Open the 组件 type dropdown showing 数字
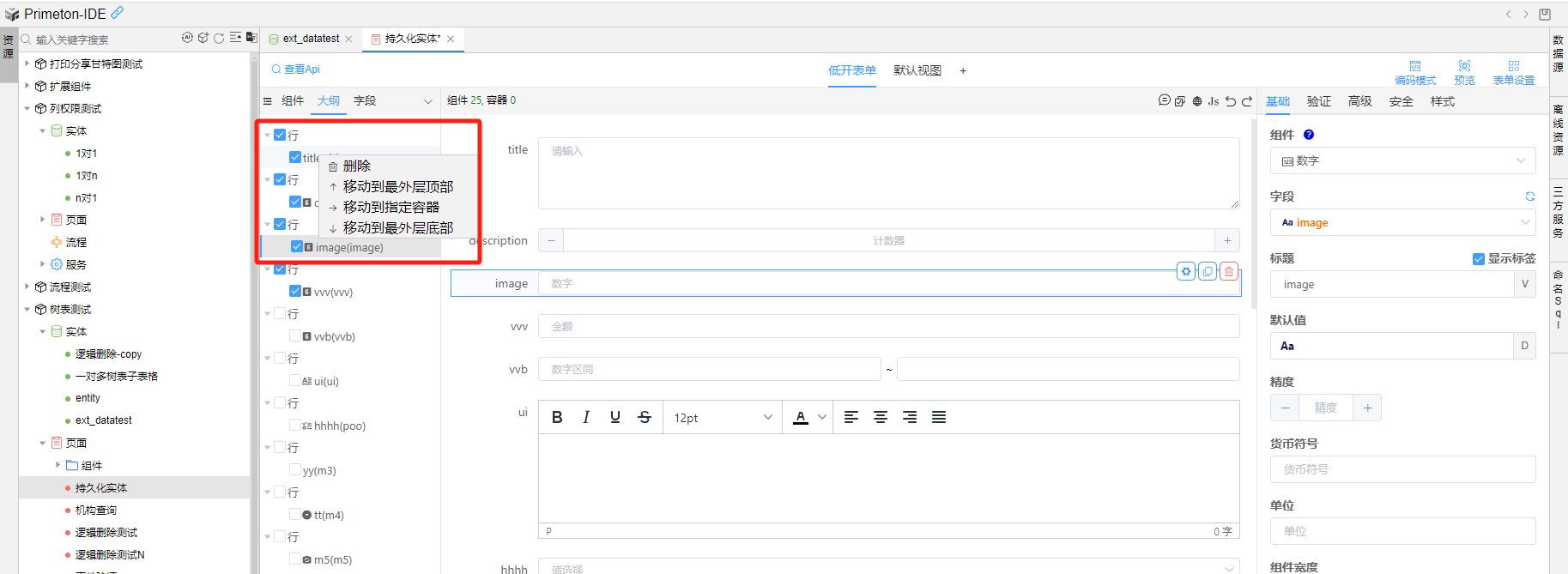Screen dimensions: 1568x574 1402,160
